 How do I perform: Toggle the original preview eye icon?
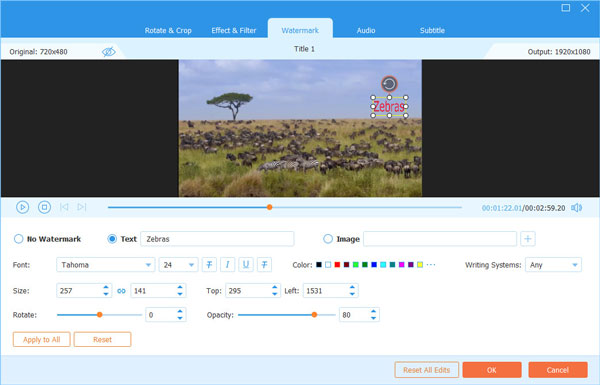109,52
